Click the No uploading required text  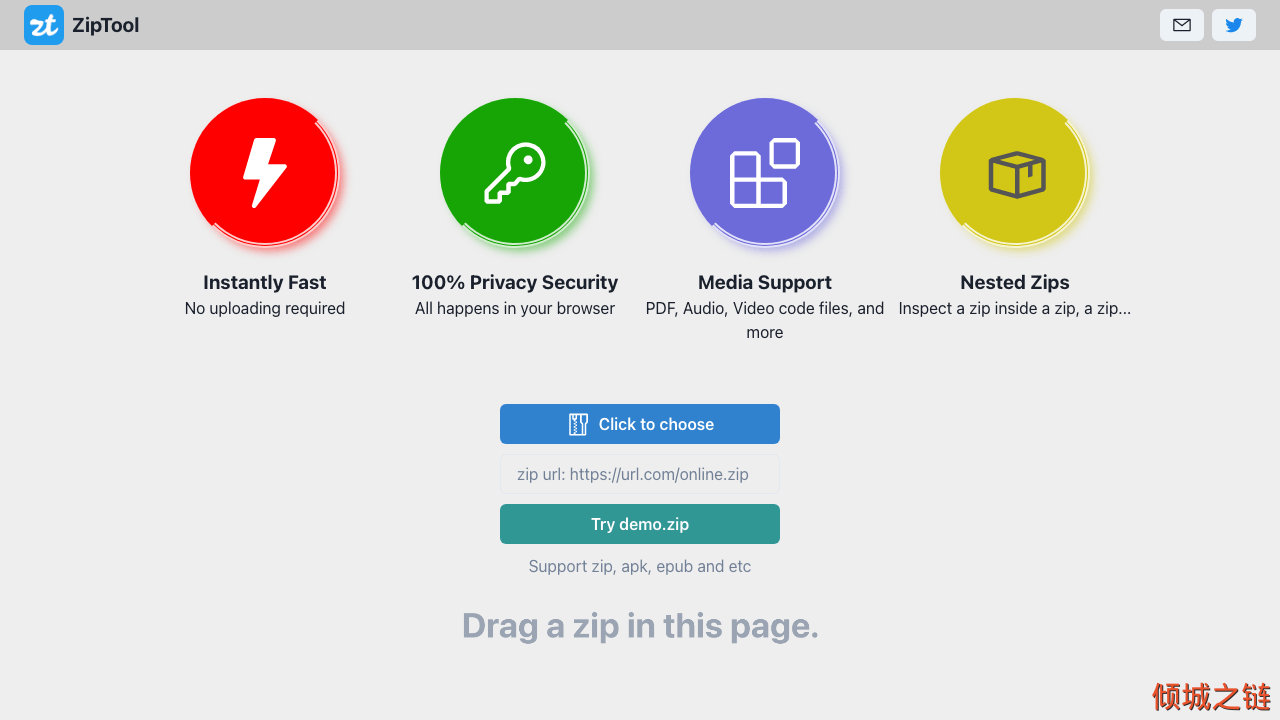click(x=265, y=308)
